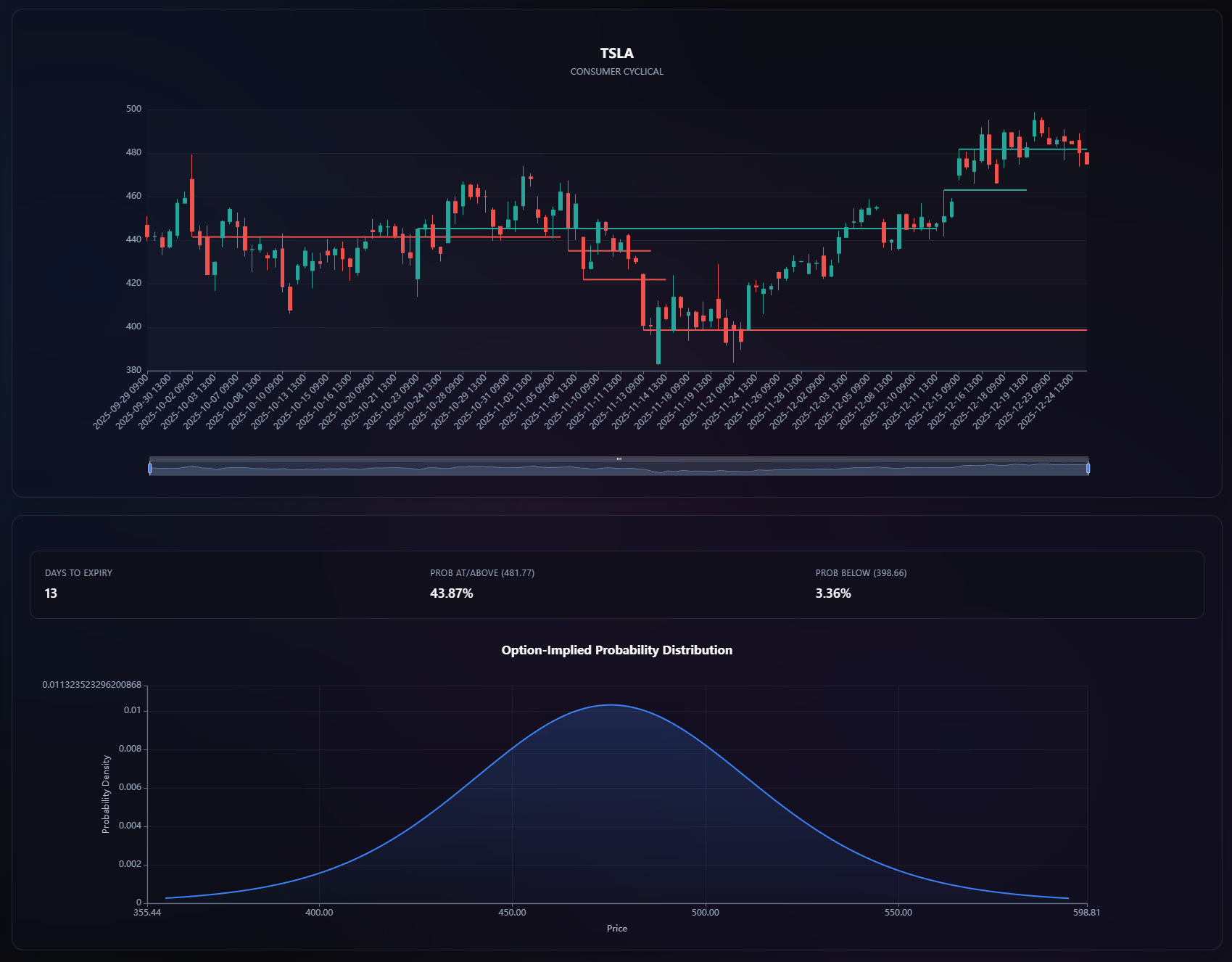Click the PROB AT/ABOVE 43.87% statistic

[451, 593]
